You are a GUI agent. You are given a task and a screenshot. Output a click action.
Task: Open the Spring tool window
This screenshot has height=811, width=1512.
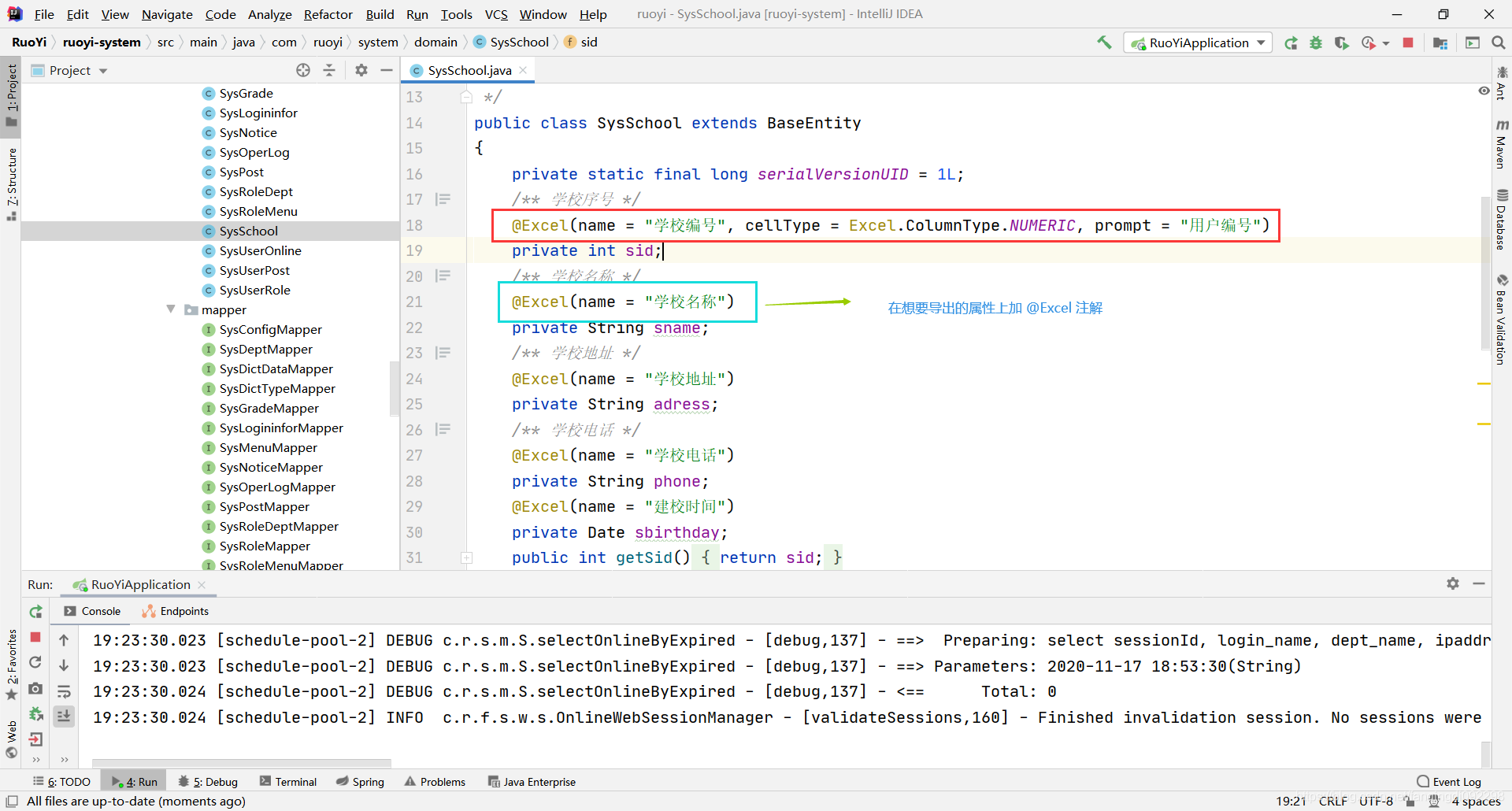pyautogui.click(x=361, y=781)
